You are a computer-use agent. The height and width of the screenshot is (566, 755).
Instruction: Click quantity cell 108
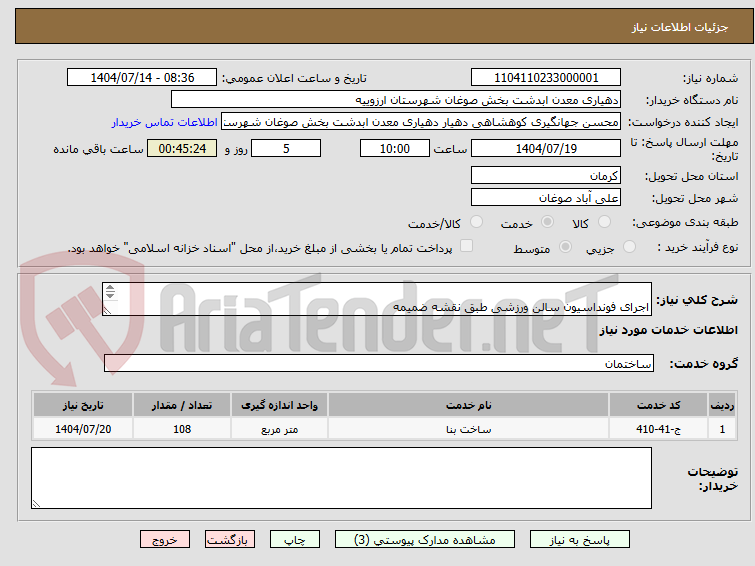pyautogui.click(x=182, y=429)
